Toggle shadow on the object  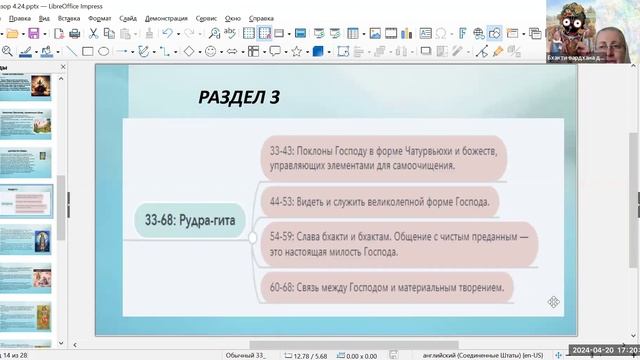[x=426, y=51]
